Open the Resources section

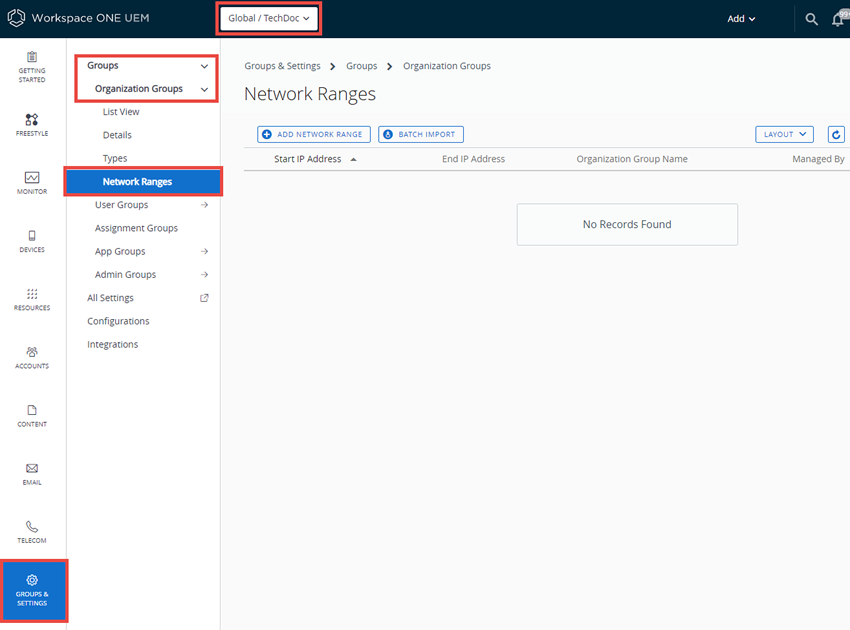pyautogui.click(x=32, y=299)
